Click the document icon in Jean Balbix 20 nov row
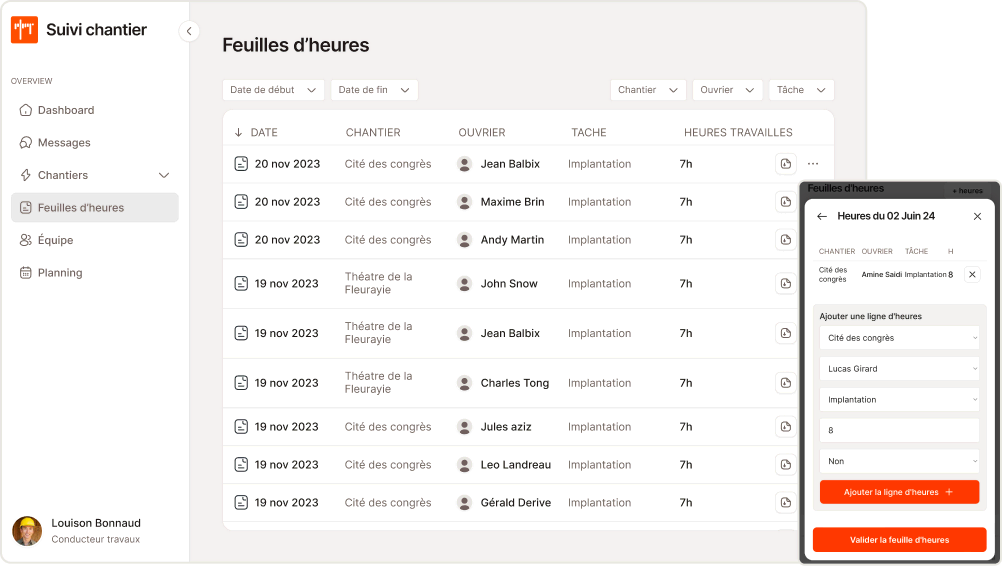This screenshot has width=1003, height=566. click(x=241, y=164)
